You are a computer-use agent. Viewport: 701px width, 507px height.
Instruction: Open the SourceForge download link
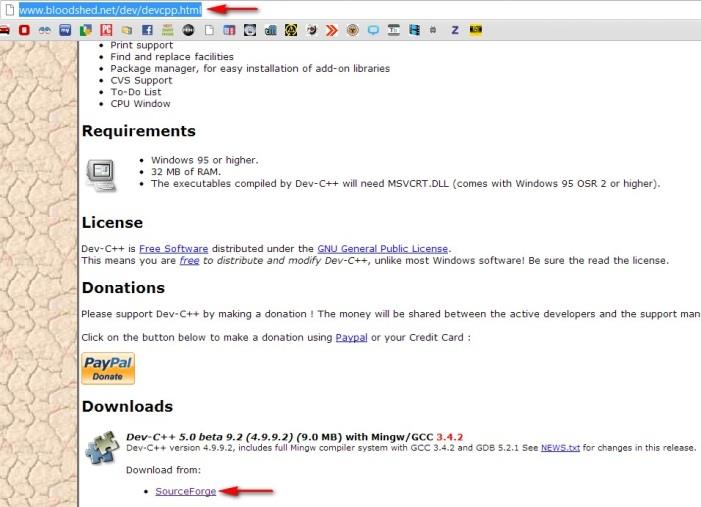[186, 491]
